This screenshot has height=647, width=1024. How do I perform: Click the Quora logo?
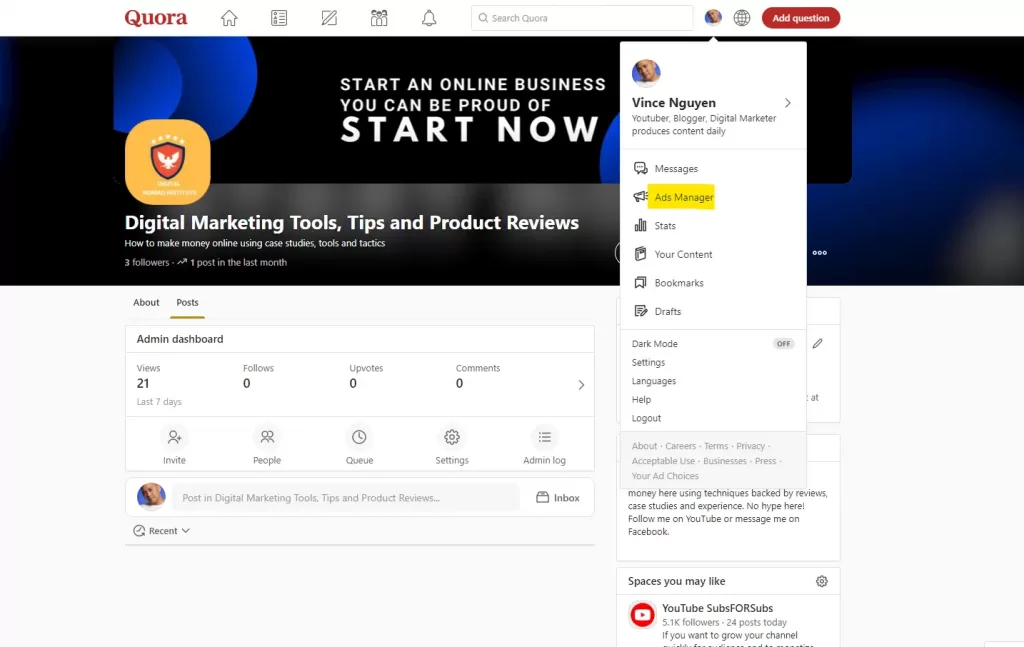point(156,18)
